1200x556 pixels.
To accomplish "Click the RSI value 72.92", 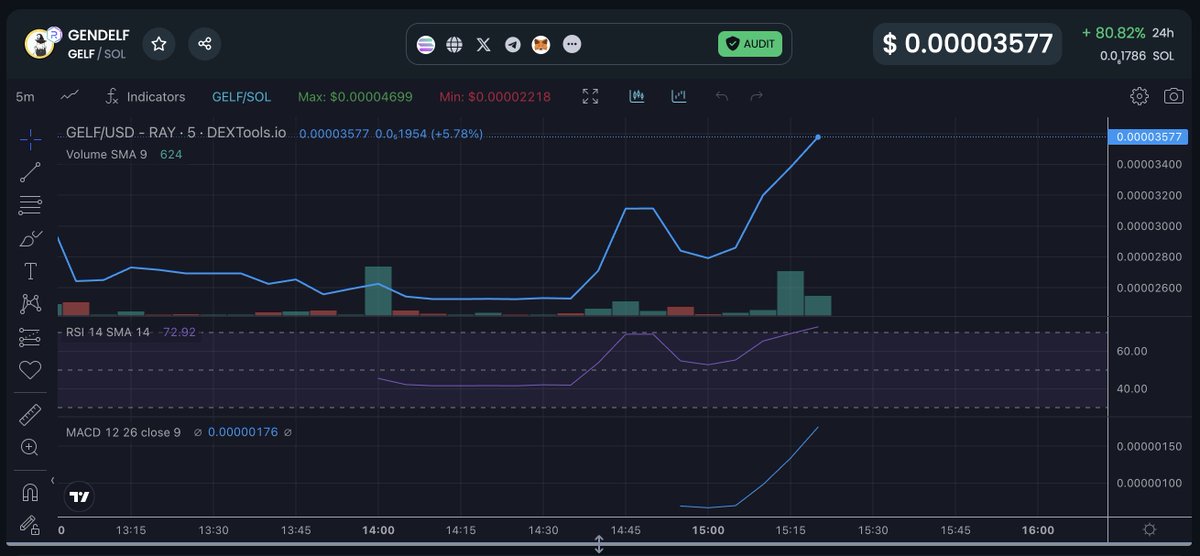I will tap(179, 332).
